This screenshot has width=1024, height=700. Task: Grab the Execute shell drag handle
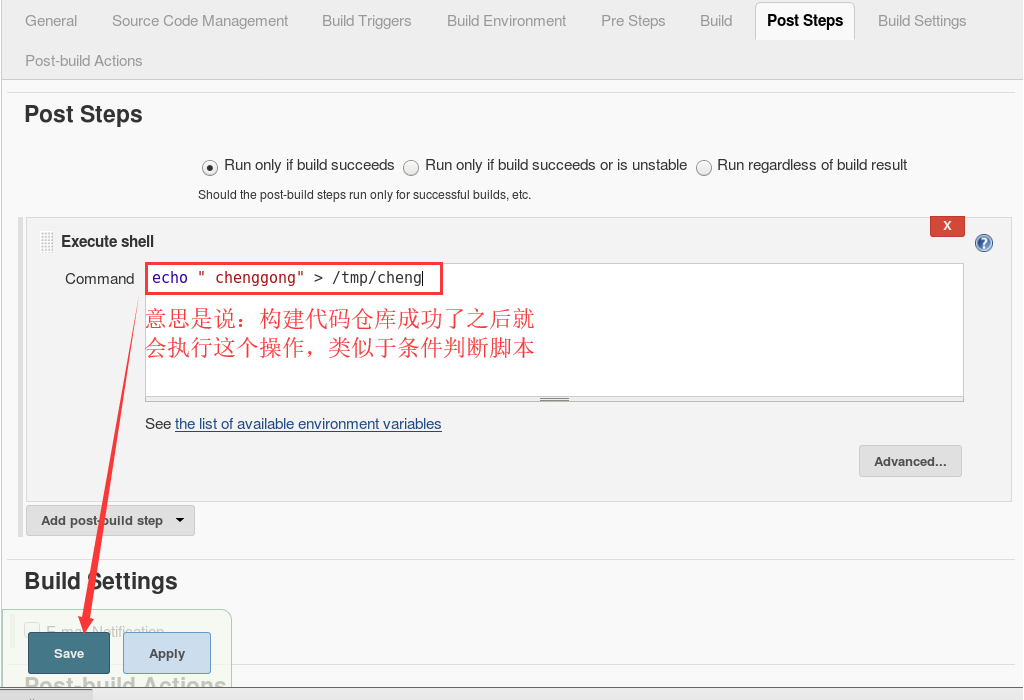click(x=47, y=242)
